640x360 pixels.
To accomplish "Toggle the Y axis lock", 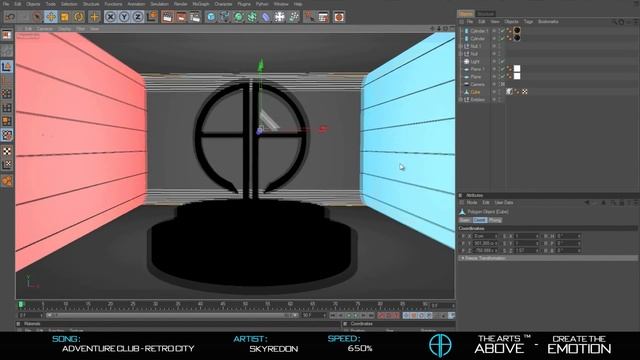I will [124, 17].
